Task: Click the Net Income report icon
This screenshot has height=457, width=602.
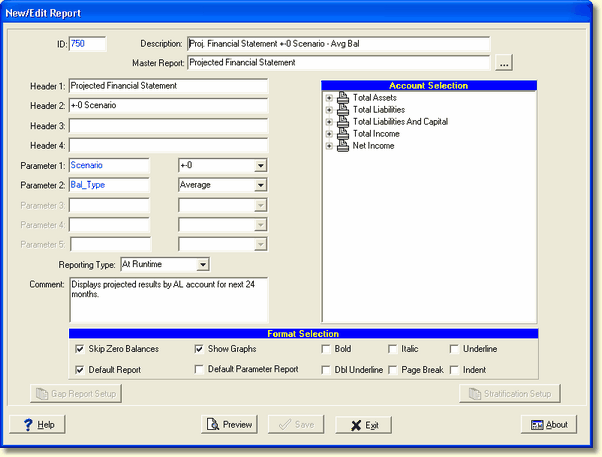Action: (343, 146)
